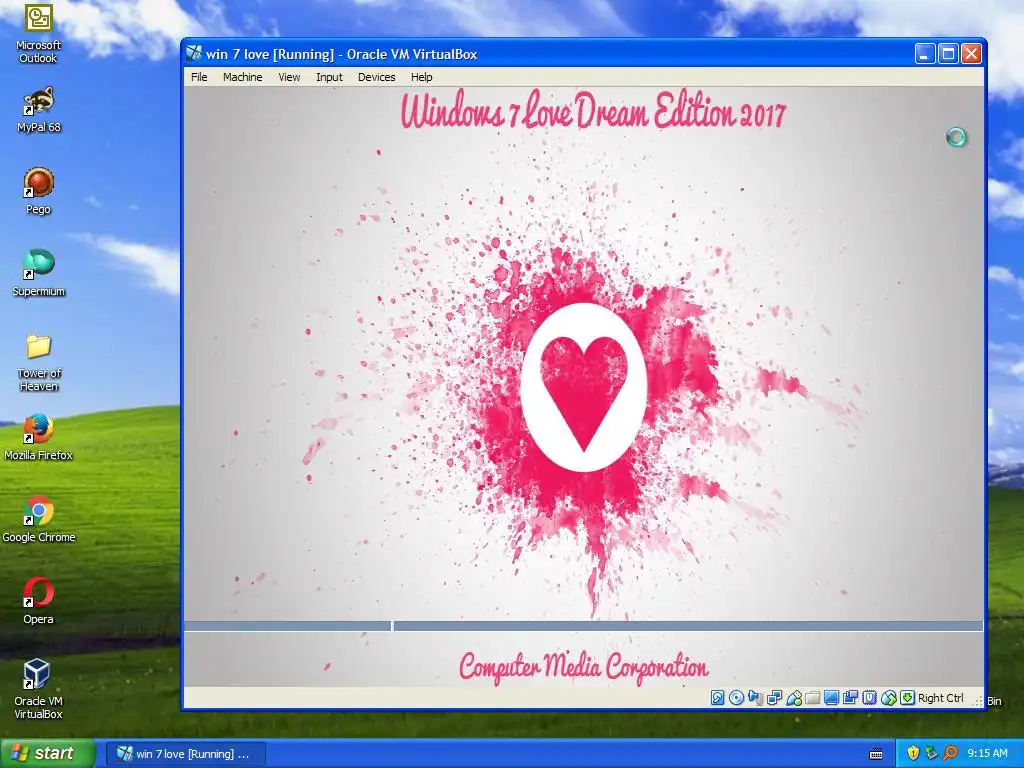Open the Help menu in VirtualBox
Image resolution: width=1024 pixels, height=768 pixels.
(x=421, y=77)
